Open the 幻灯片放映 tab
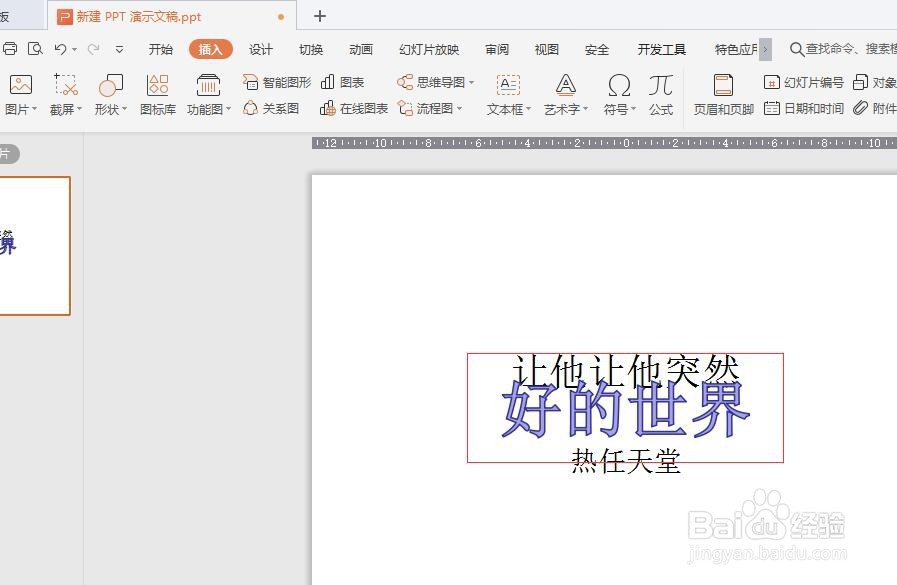The width and height of the screenshot is (897, 585). (x=428, y=48)
